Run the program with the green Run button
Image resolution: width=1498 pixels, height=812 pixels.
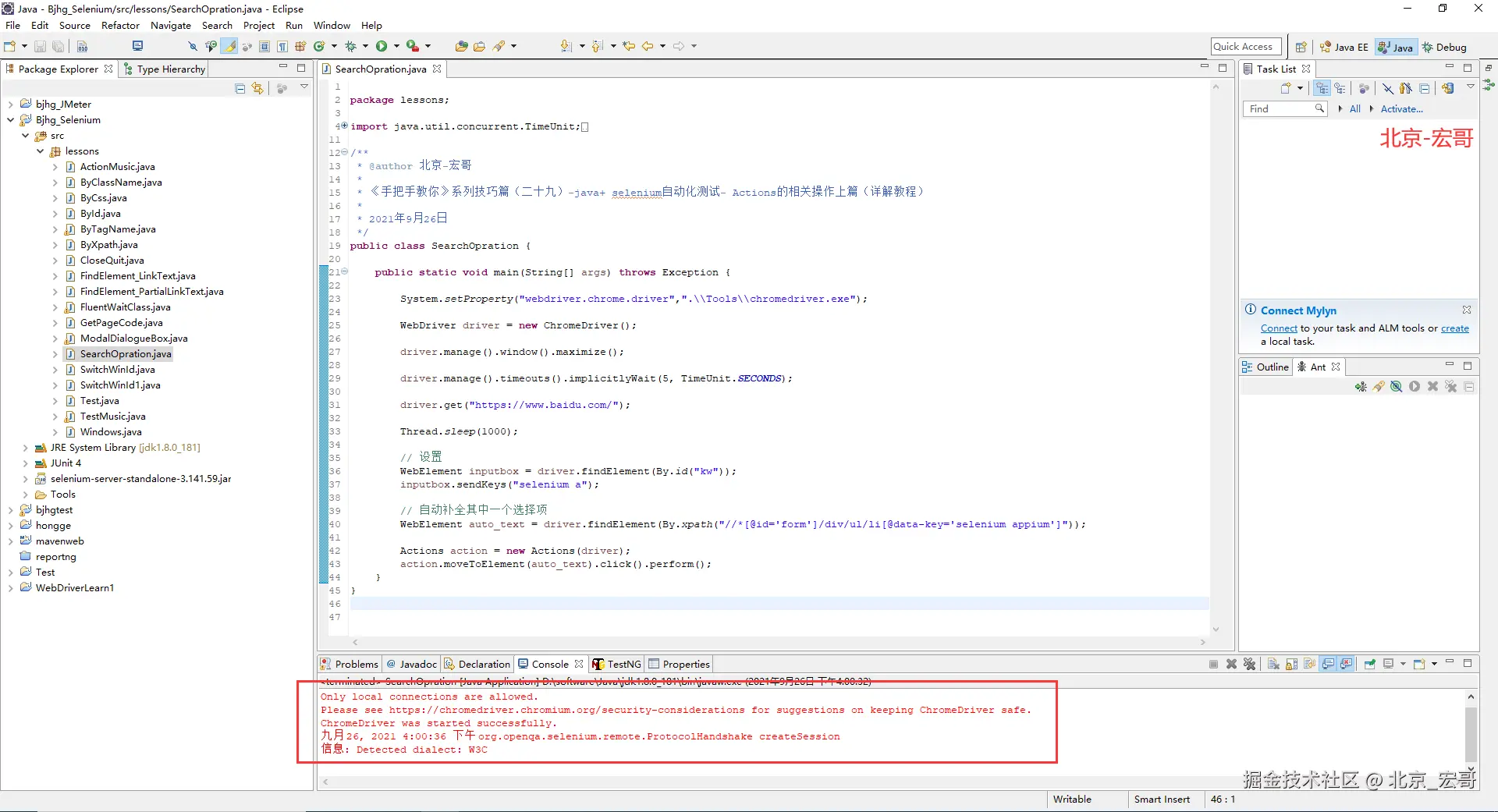(x=382, y=47)
